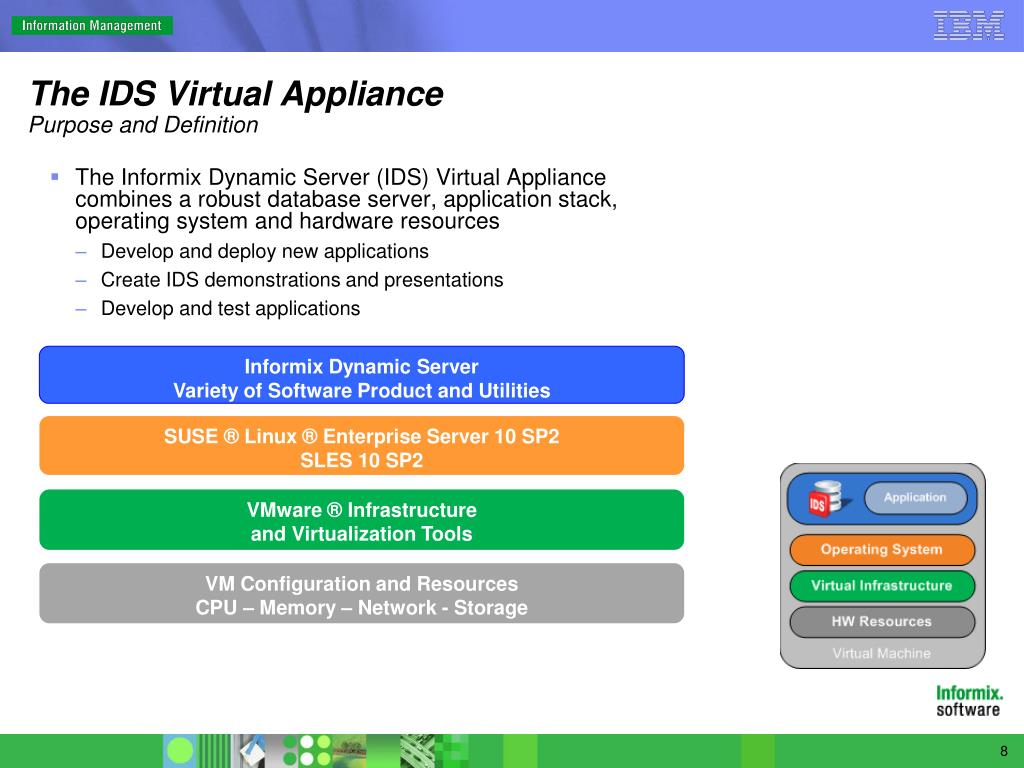Select the Information Management green label
1024x768 pixels.
[92, 25]
